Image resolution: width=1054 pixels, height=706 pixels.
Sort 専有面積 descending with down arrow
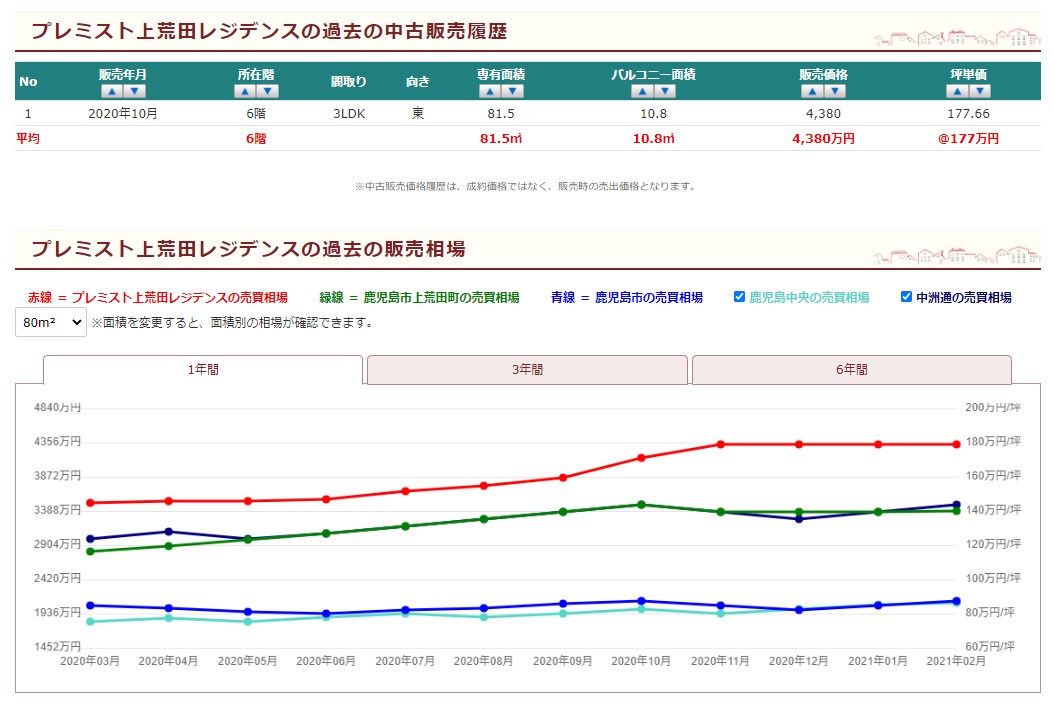[512, 91]
